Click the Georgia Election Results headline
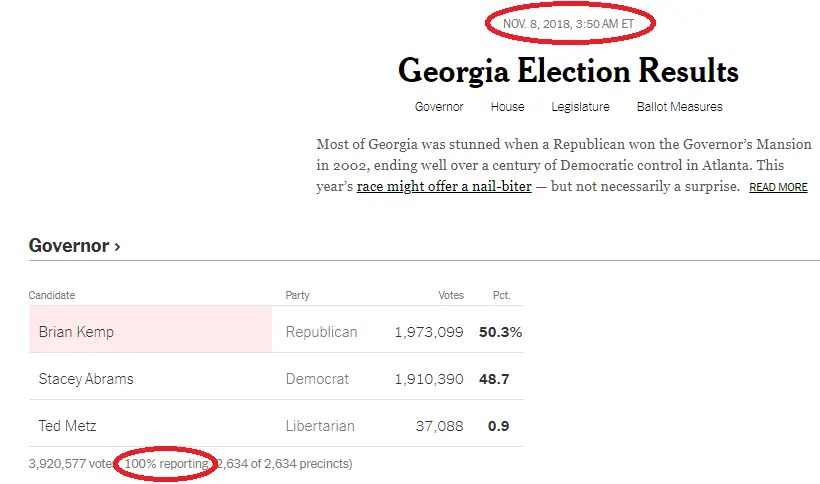This screenshot has height=484, width=820. coord(568,71)
